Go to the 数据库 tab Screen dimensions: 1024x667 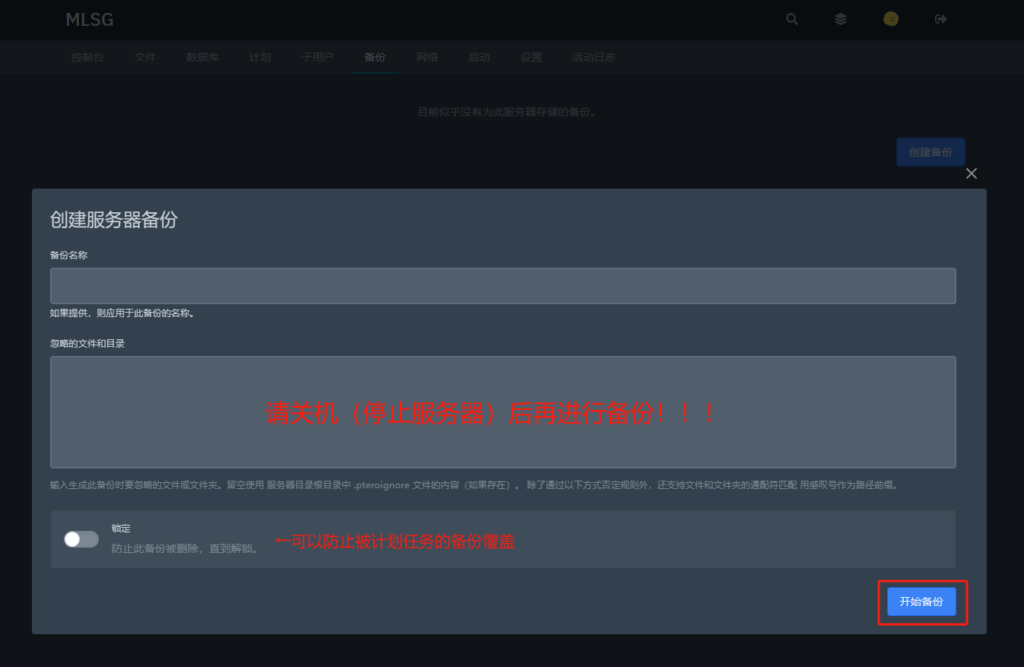202,57
